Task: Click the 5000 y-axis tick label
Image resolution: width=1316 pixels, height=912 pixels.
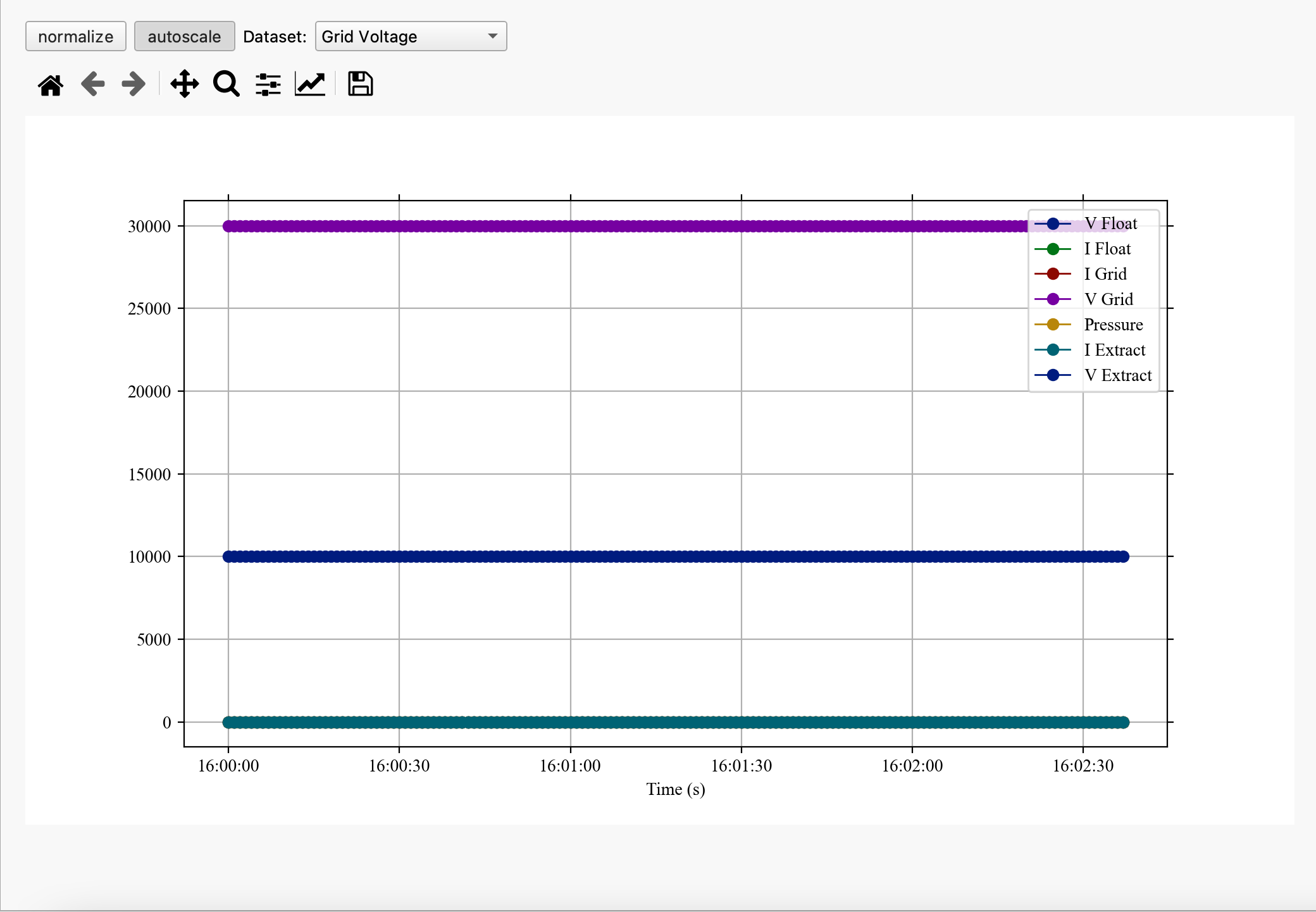Action: click(x=154, y=640)
